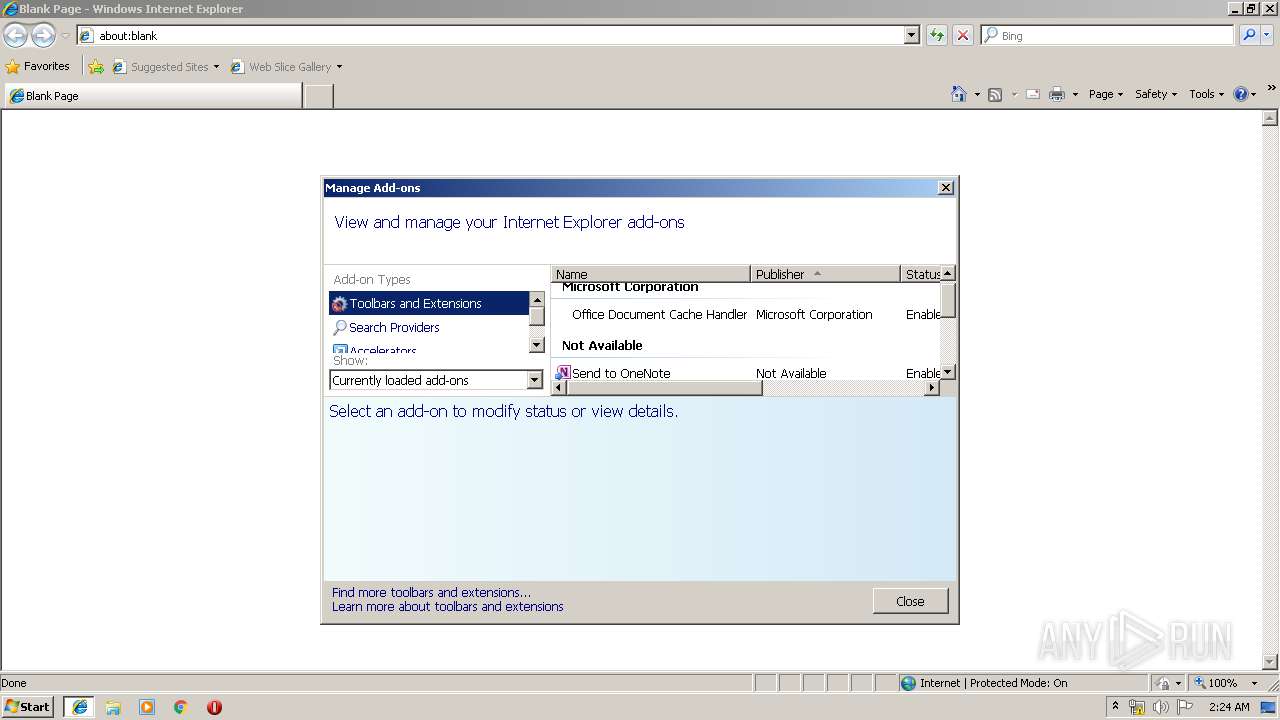Select Toolbars and Extensions add-on type
Viewport: 1280px width, 720px height.
click(429, 303)
